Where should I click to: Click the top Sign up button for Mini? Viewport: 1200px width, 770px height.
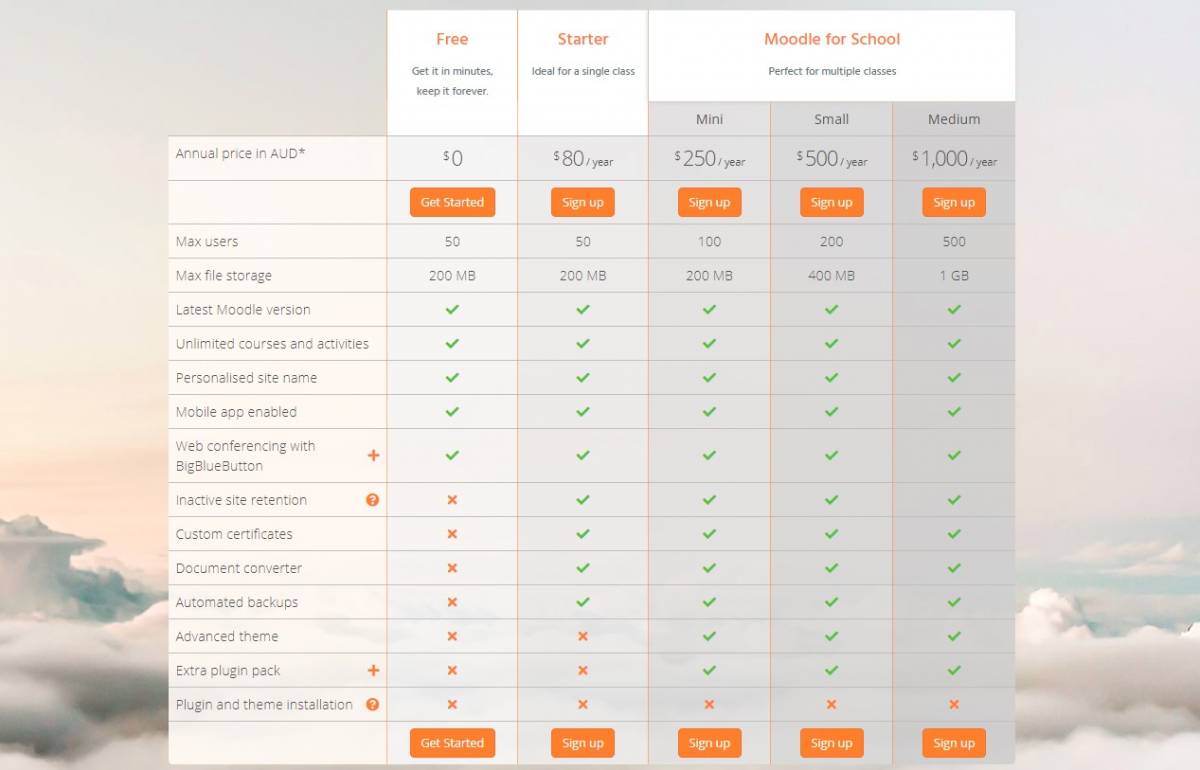(709, 202)
